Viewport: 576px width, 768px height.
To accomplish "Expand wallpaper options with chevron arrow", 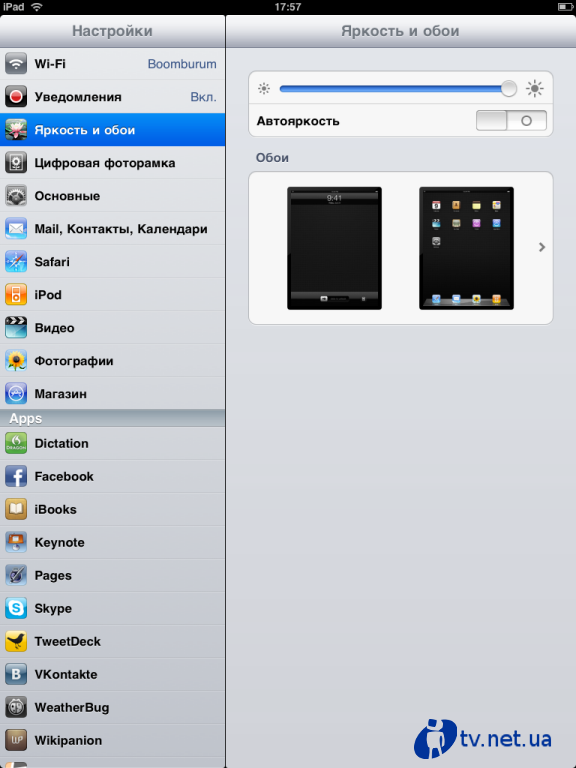I will 542,247.
